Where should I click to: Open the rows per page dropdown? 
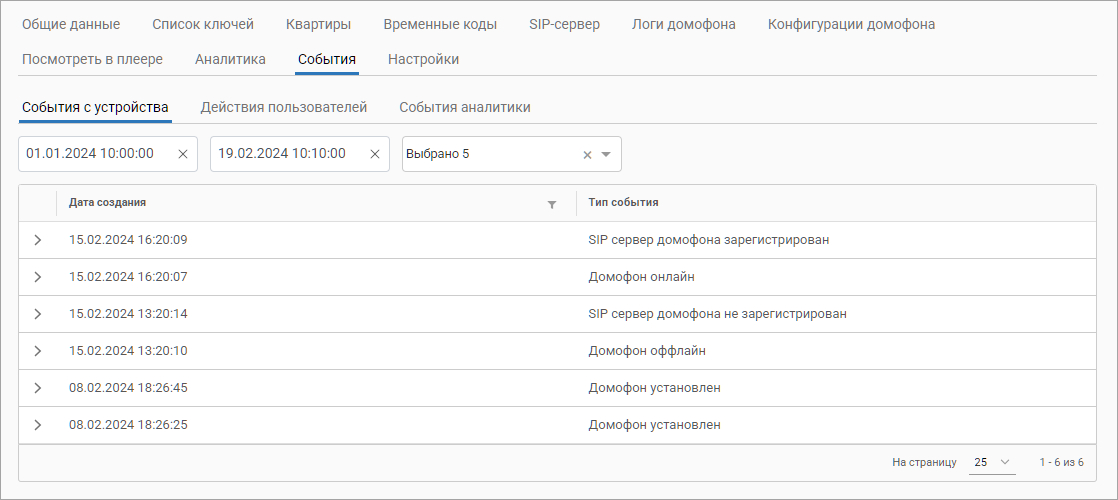[x=993, y=462]
